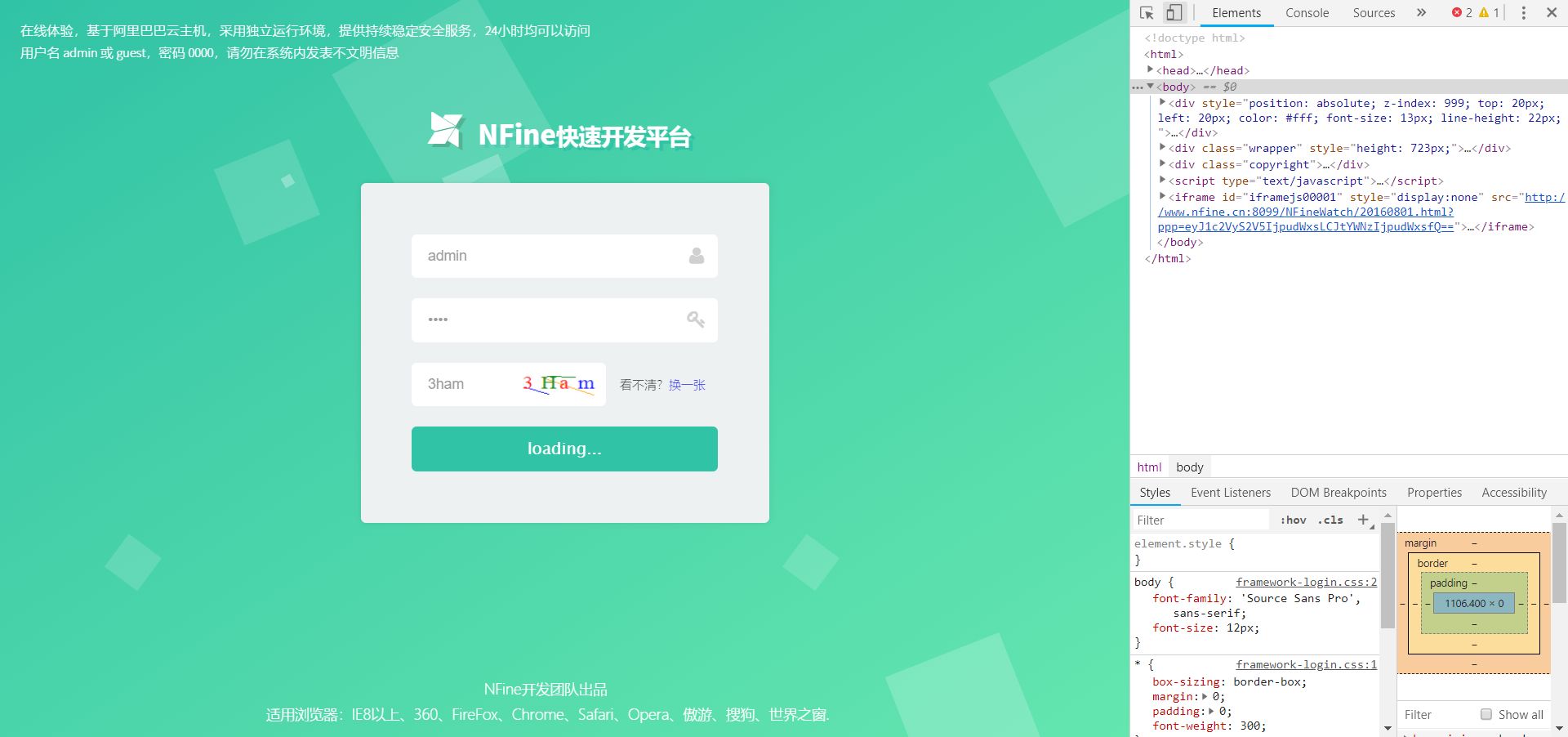
Task: Select the doctype html line
Action: point(1194,38)
